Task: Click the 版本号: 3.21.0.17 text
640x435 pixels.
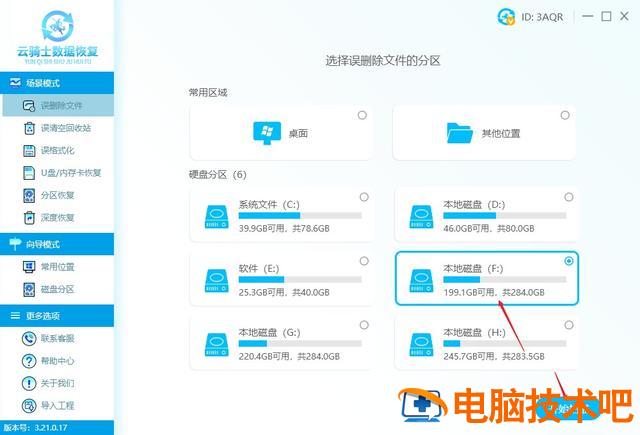Action: coord(35,428)
